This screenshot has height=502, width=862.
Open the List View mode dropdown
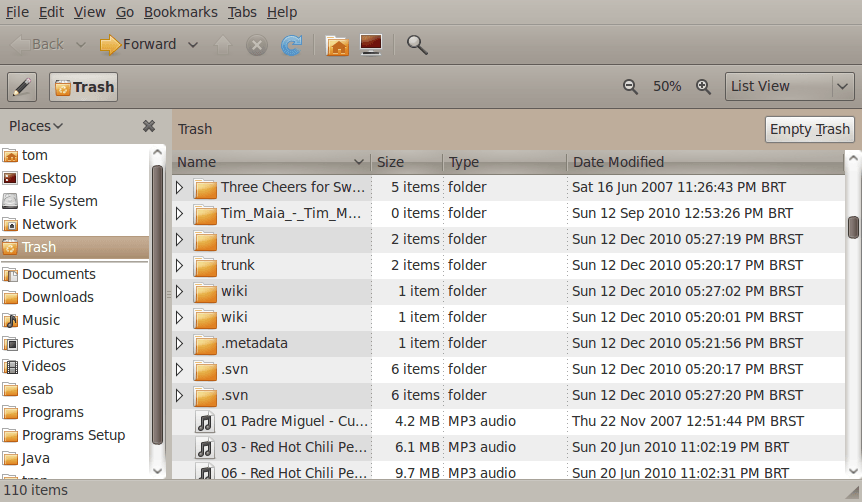[x=789, y=86]
